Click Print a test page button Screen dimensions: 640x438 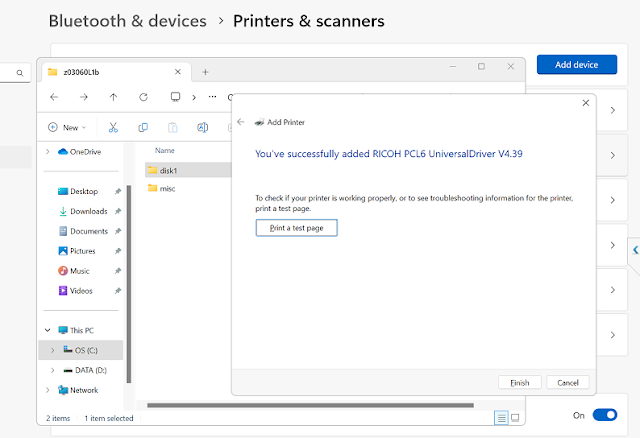point(296,228)
